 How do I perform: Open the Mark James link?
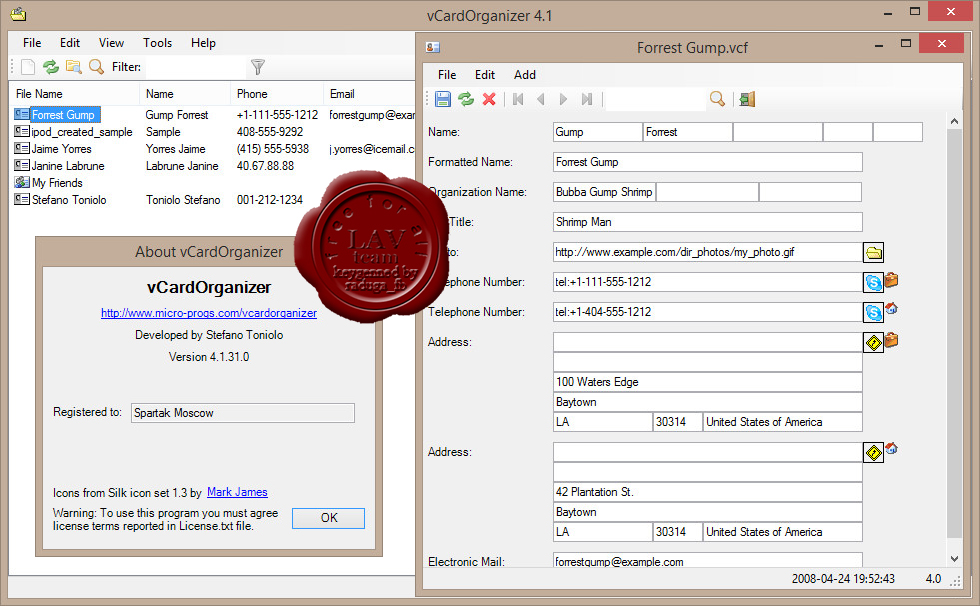[238, 492]
